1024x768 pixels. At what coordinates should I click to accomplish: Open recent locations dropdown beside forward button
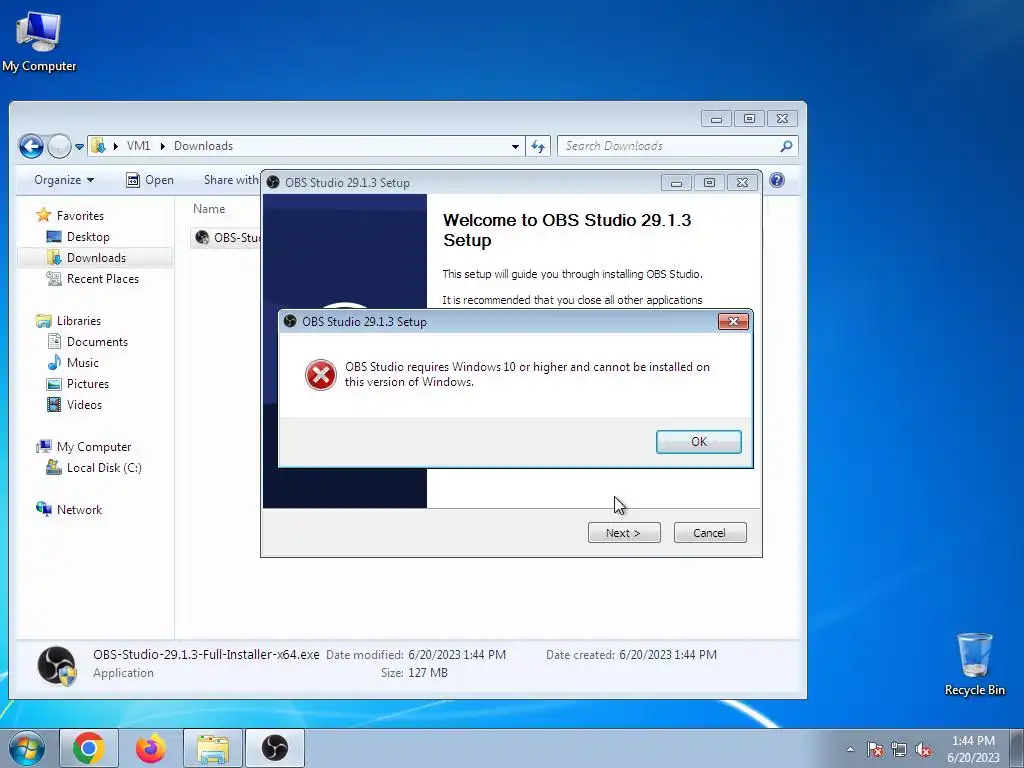pos(80,147)
